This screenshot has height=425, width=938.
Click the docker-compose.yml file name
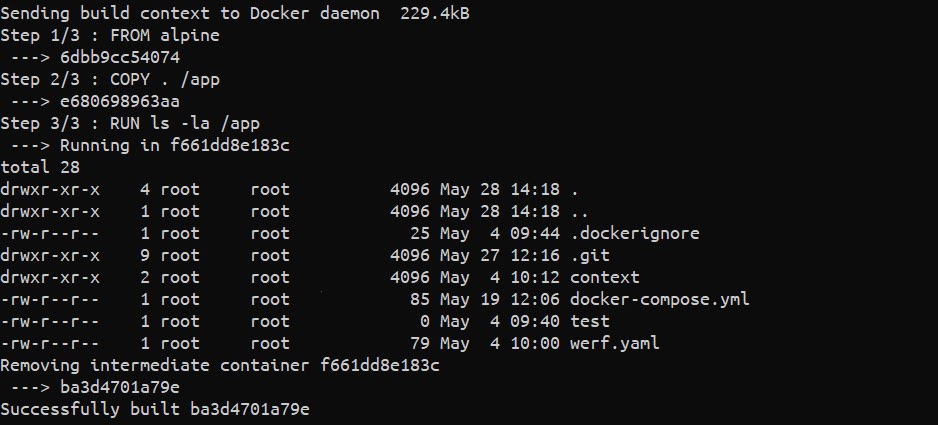[659, 299]
